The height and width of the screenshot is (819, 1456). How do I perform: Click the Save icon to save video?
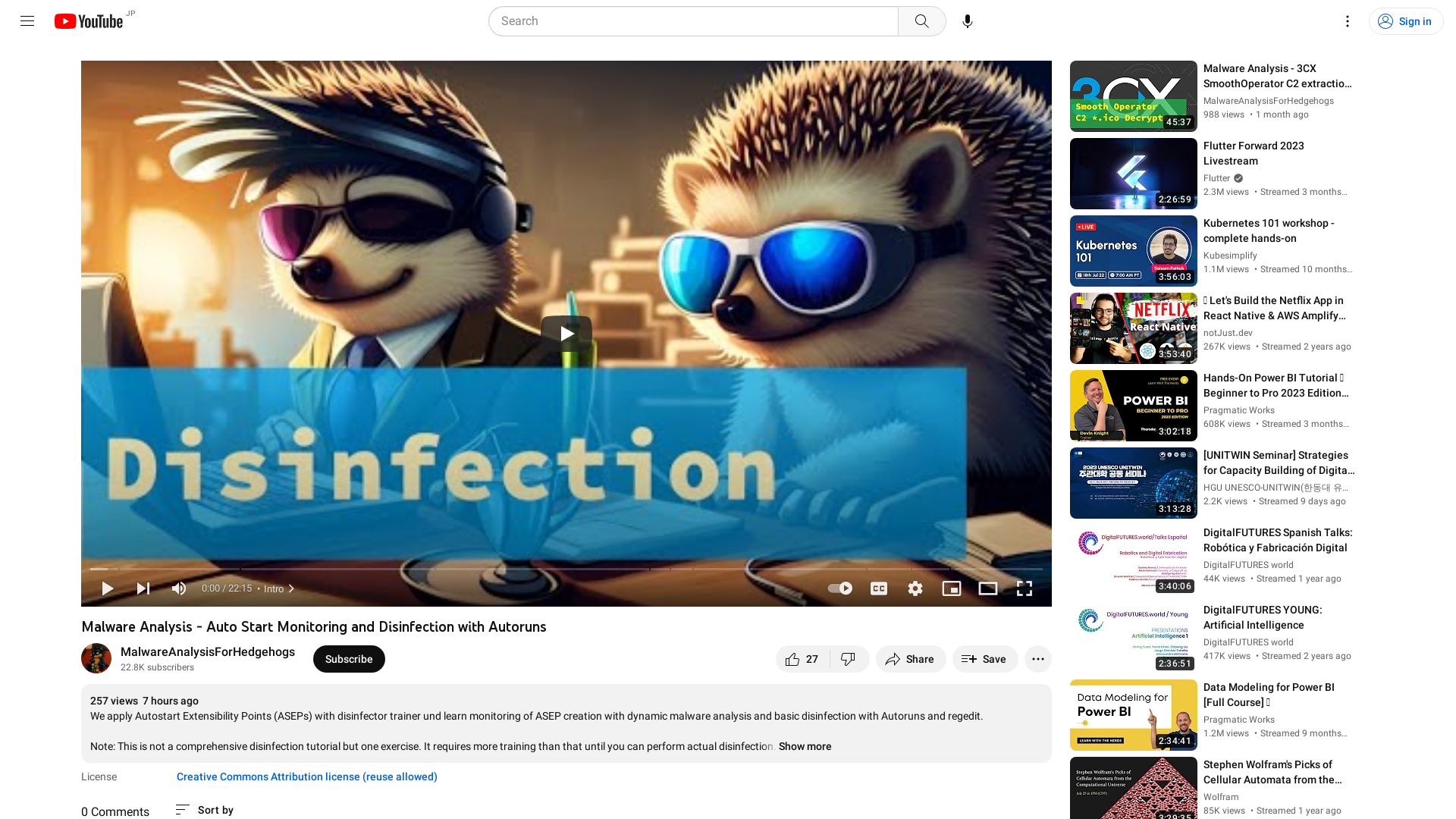coord(984,659)
